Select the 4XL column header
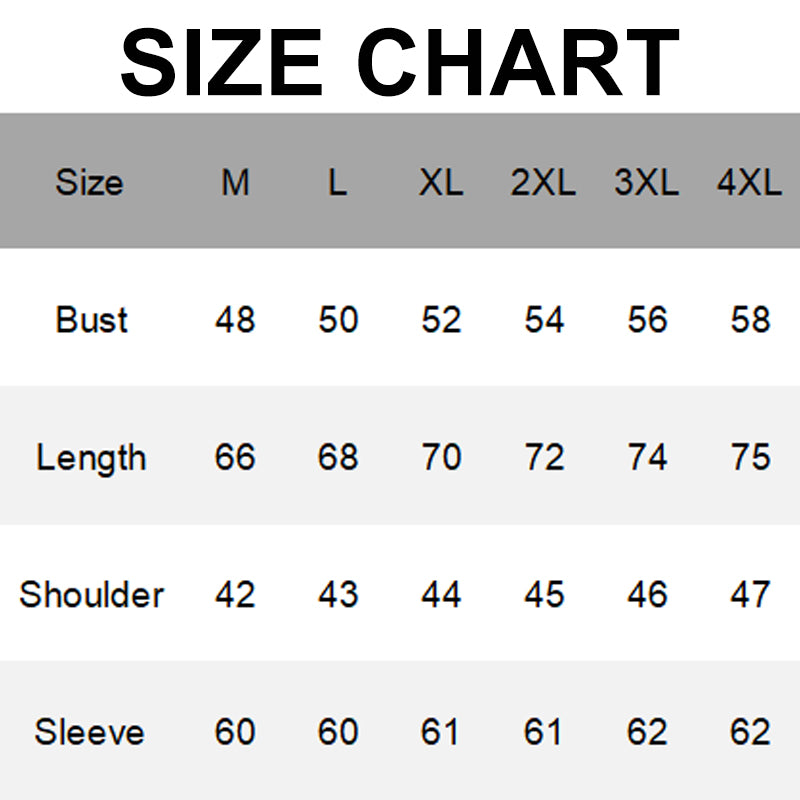The image size is (800, 800). pos(749,183)
